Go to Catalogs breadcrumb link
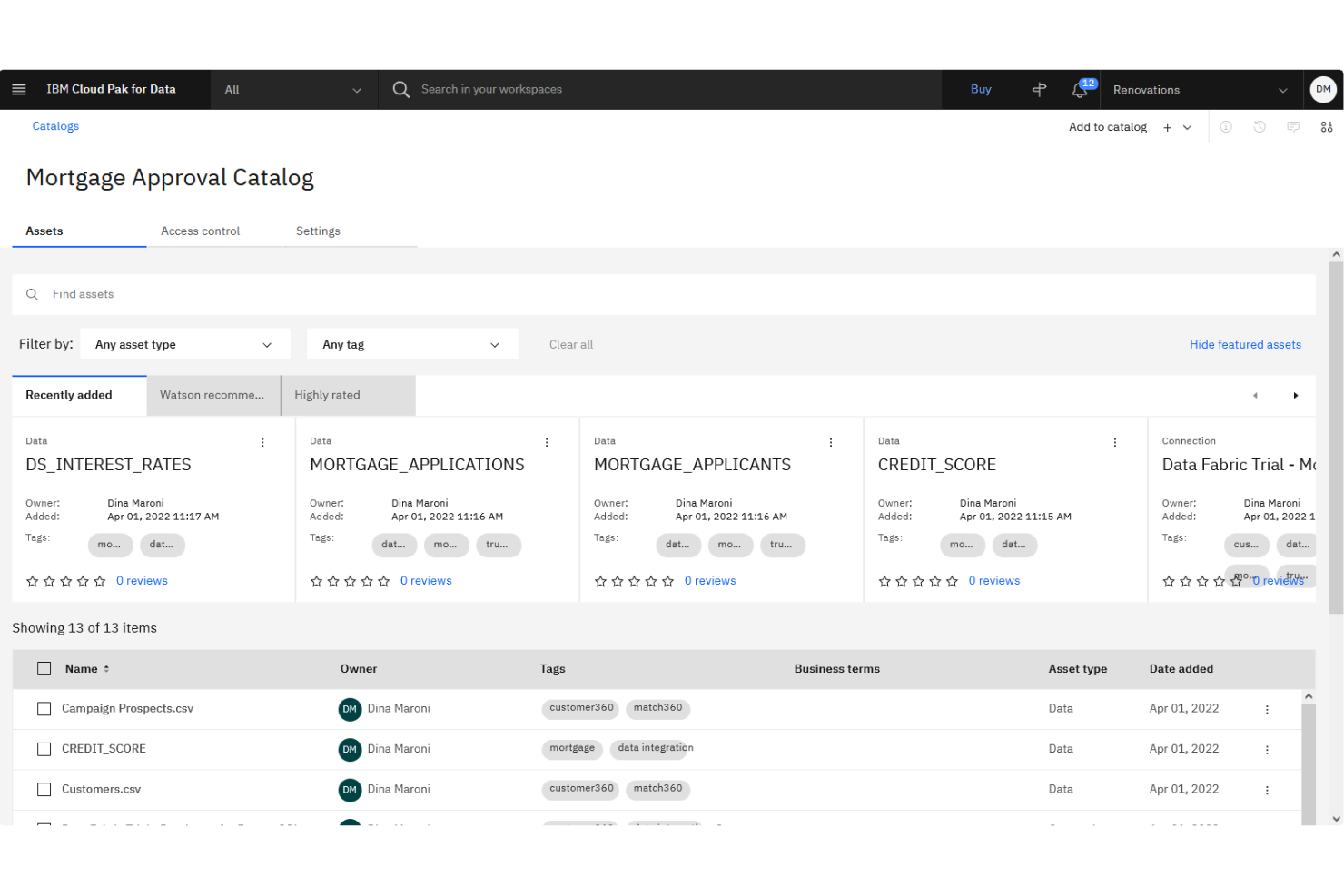 point(55,127)
